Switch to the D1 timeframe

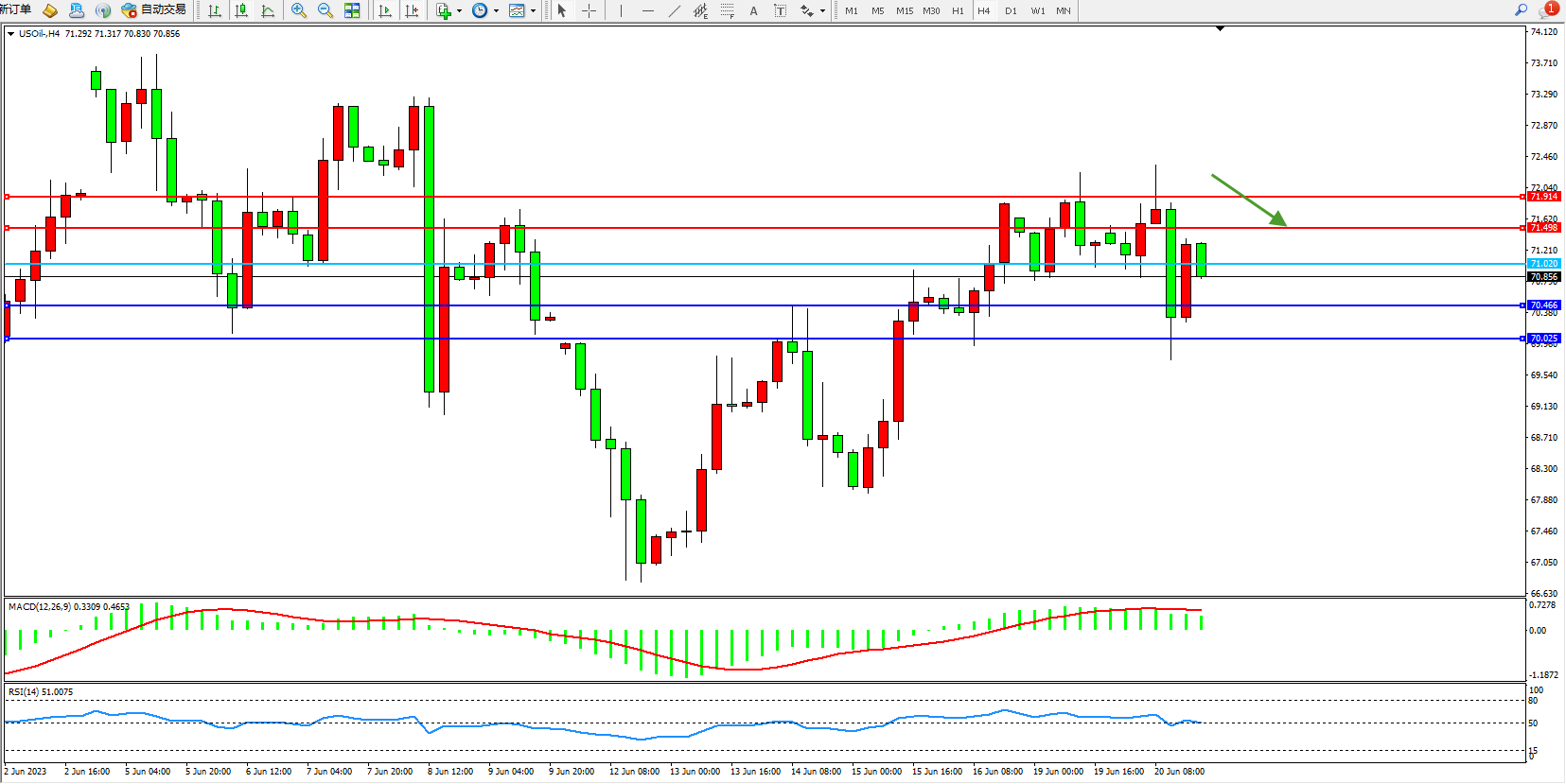pos(1011,10)
